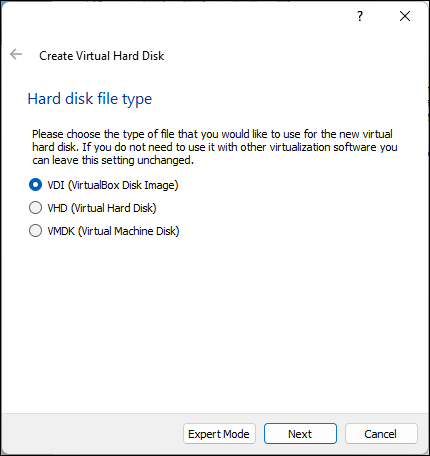
Task: Continue with the Next button
Action: (x=300, y=434)
